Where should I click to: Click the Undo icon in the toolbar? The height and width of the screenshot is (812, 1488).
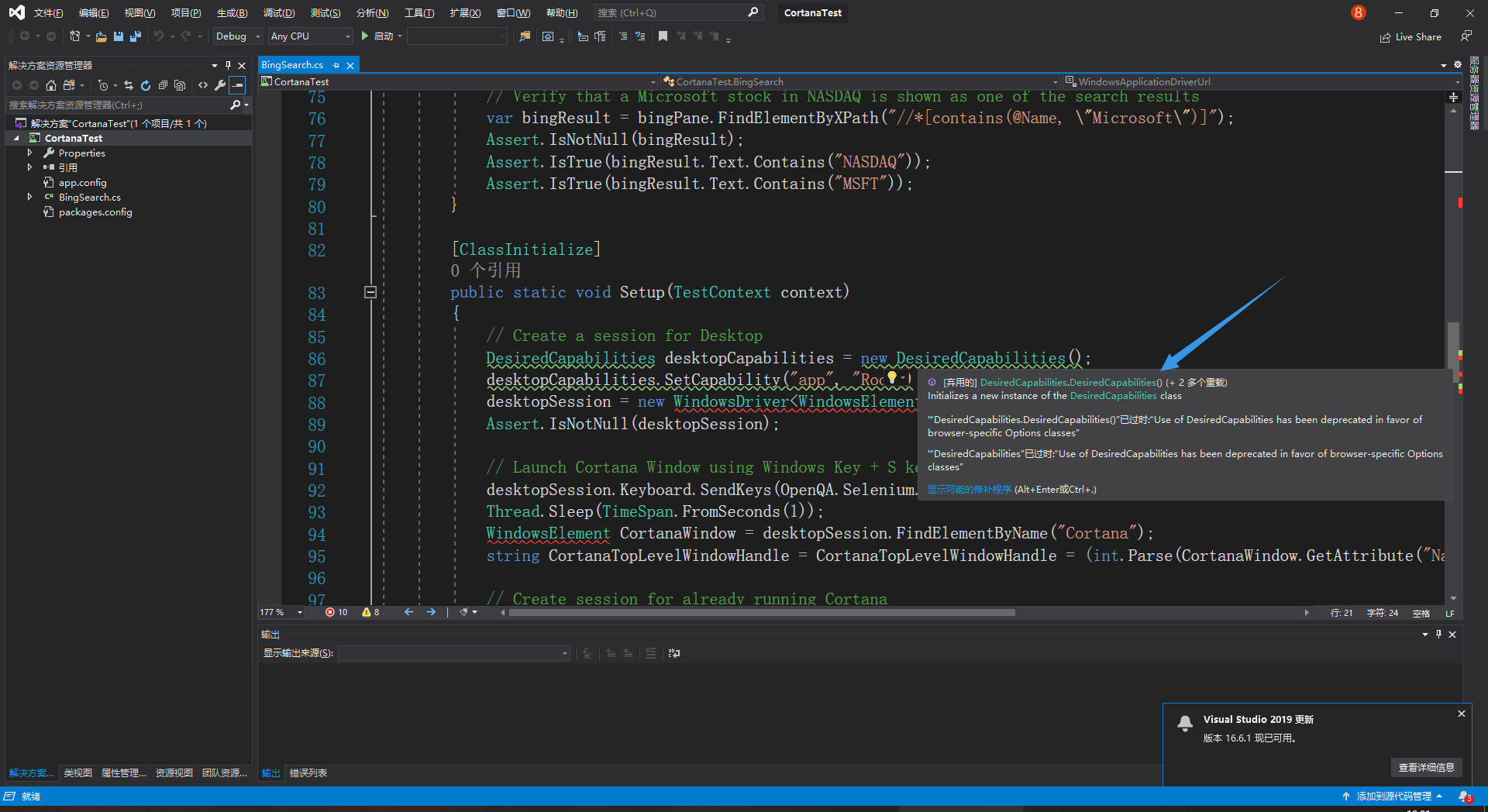(159, 36)
